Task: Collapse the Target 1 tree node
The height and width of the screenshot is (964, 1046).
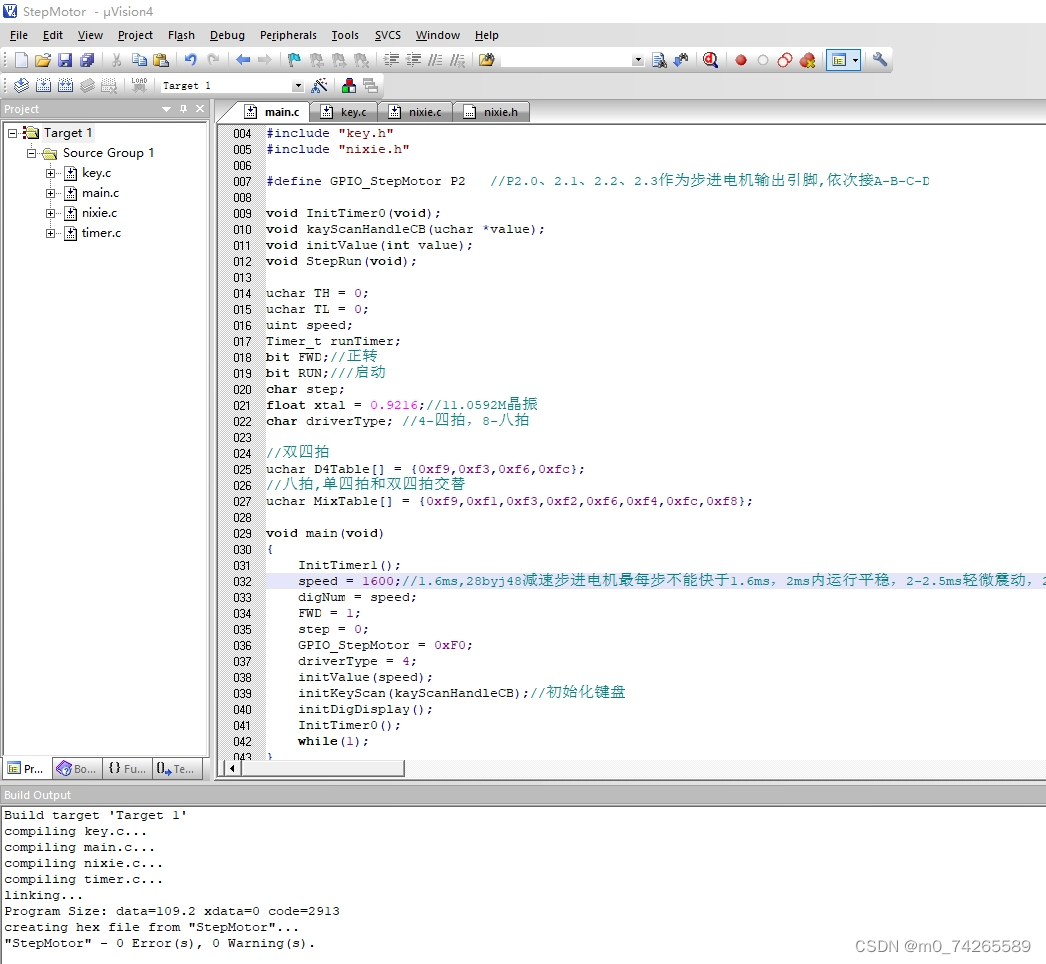Action: (13, 133)
